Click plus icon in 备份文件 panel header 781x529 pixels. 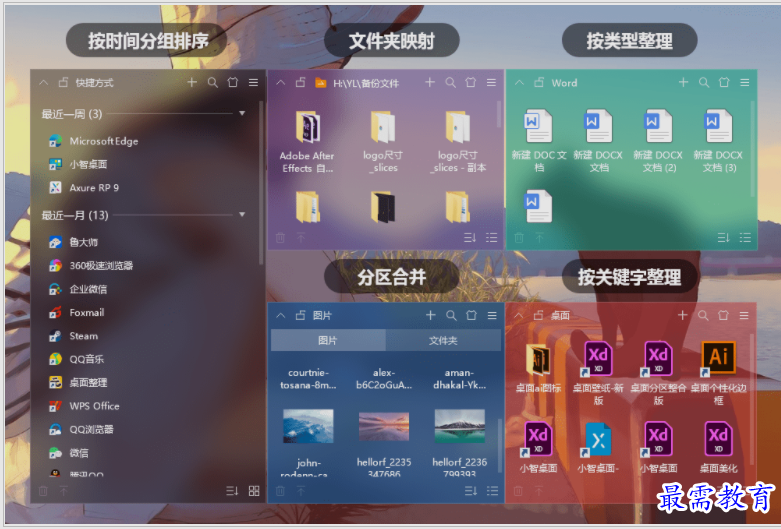[430, 82]
